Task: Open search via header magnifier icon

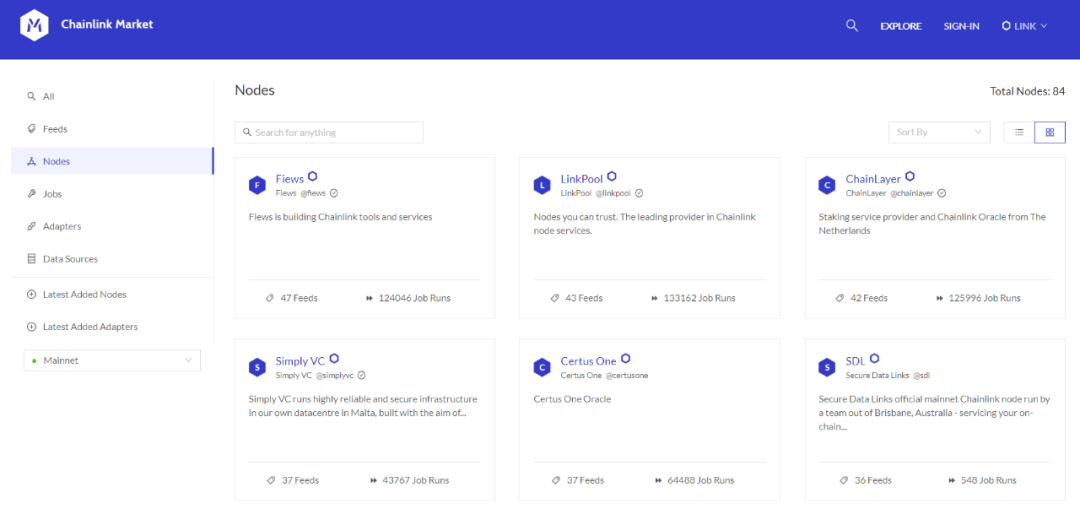Action: pos(851,25)
